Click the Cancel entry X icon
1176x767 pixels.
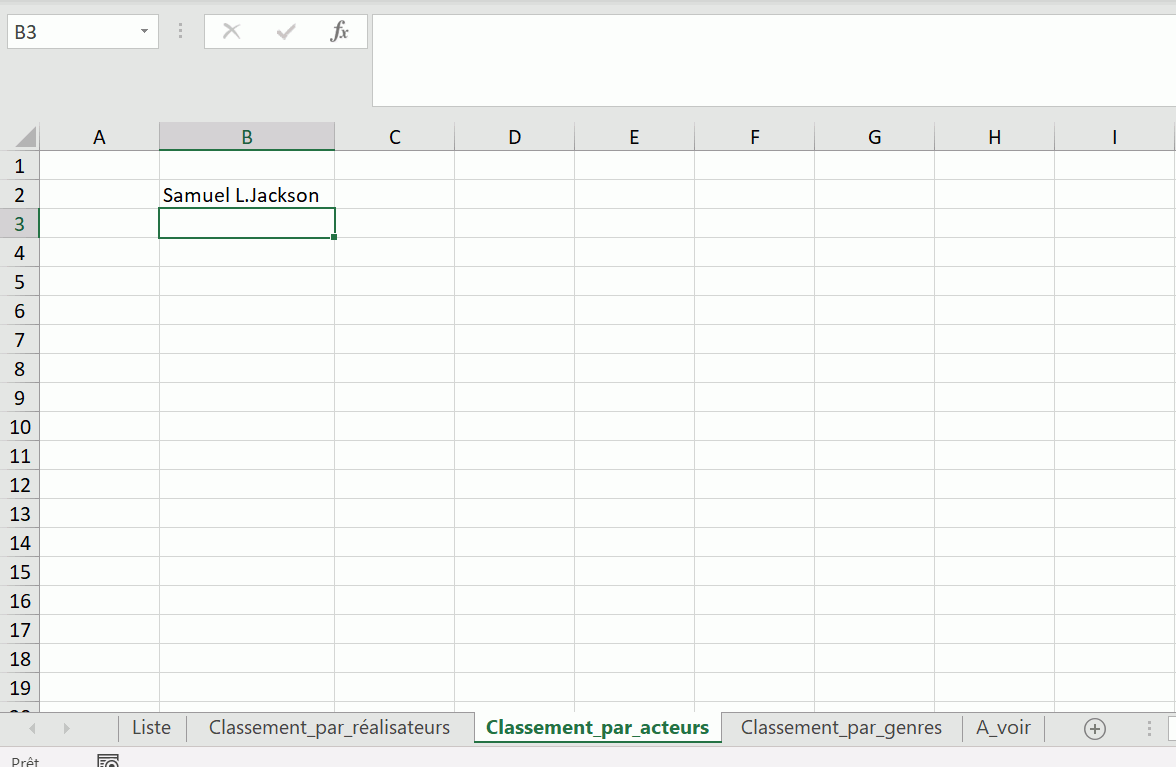coord(231,32)
